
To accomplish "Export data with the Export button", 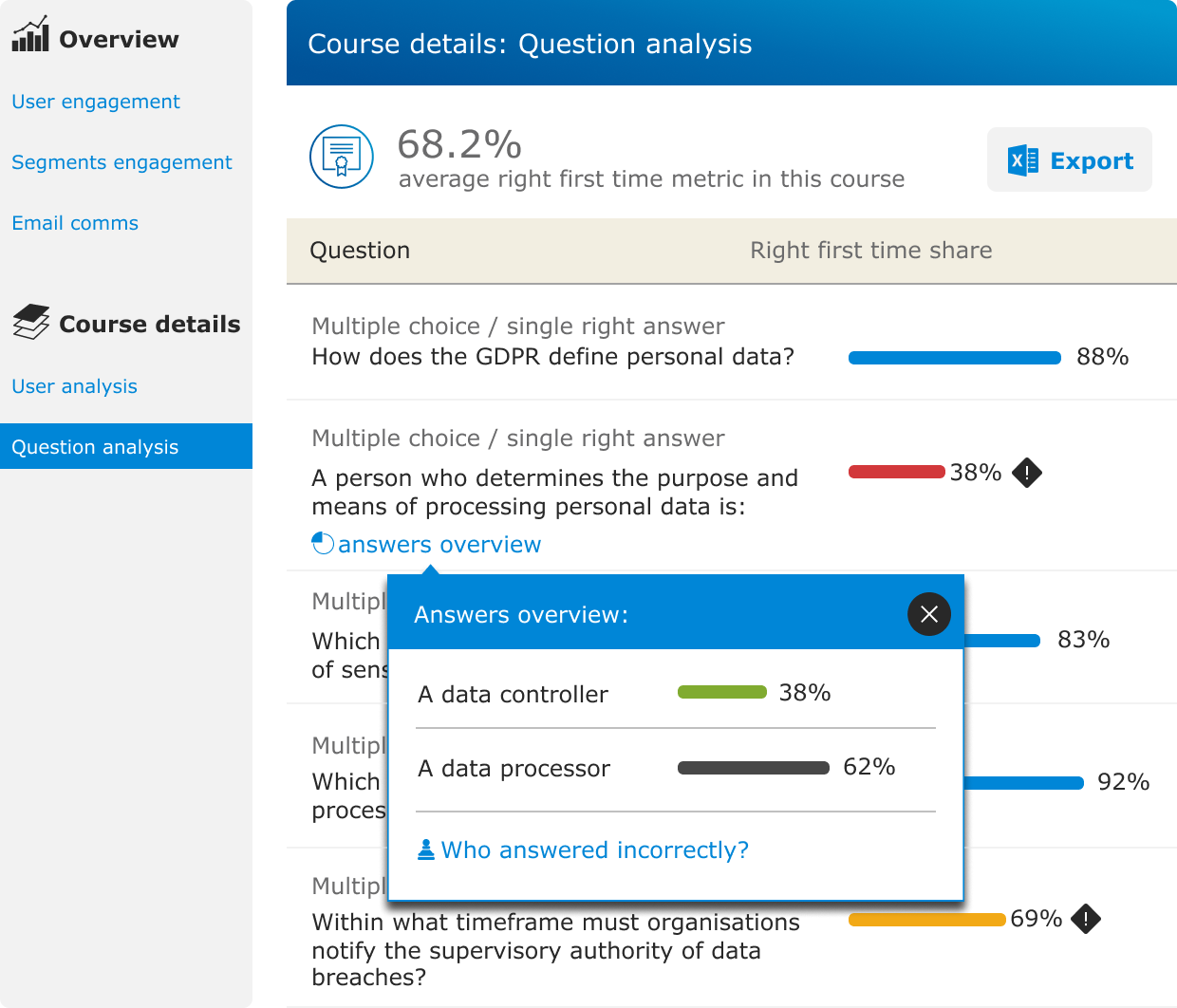I will (1070, 159).
